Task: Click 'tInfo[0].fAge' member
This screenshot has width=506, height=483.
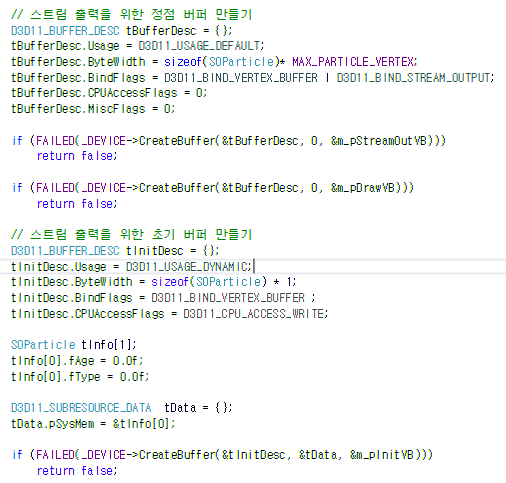Action: (53, 361)
